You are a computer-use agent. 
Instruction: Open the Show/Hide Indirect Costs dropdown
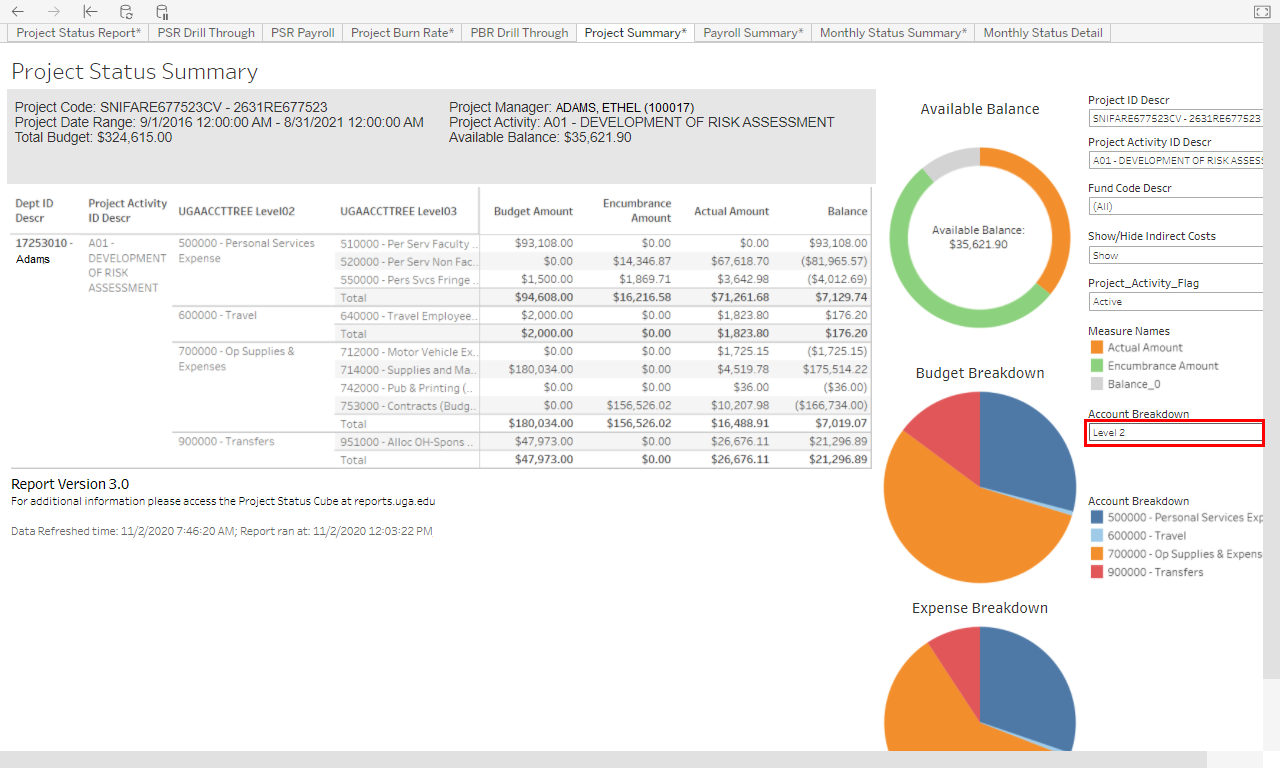pyautogui.click(x=1175, y=255)
